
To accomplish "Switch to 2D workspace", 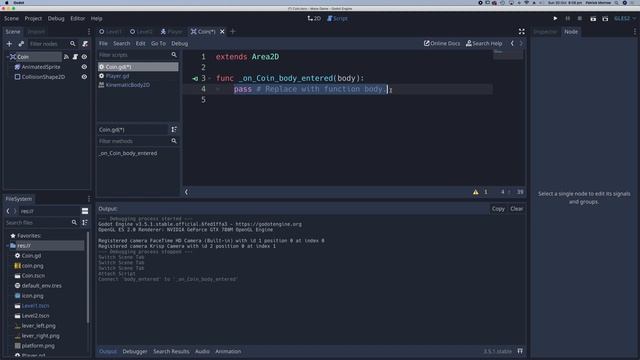I will click(x=314, y=18).
